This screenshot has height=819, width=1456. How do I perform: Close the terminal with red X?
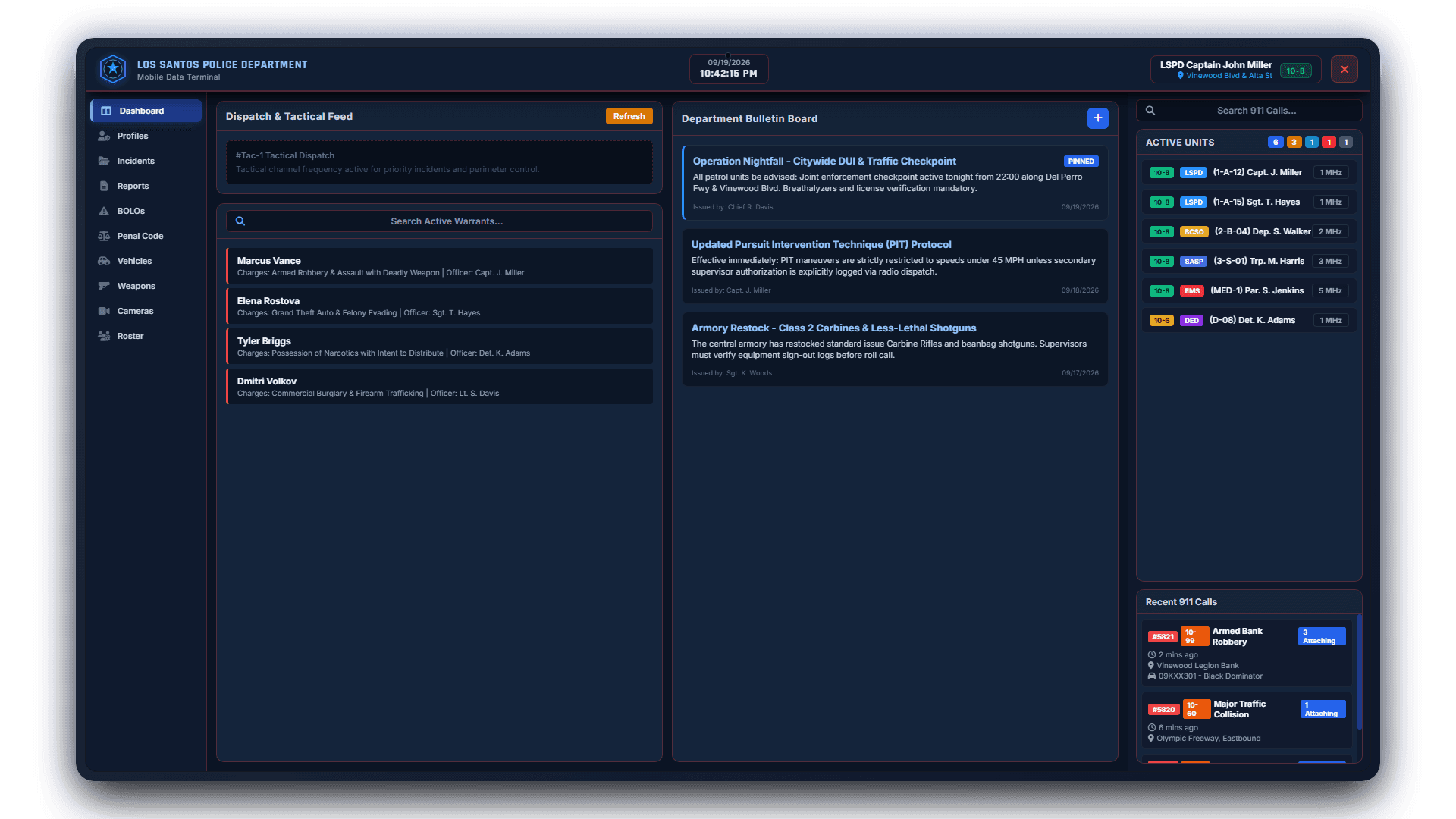[1344, 70]
